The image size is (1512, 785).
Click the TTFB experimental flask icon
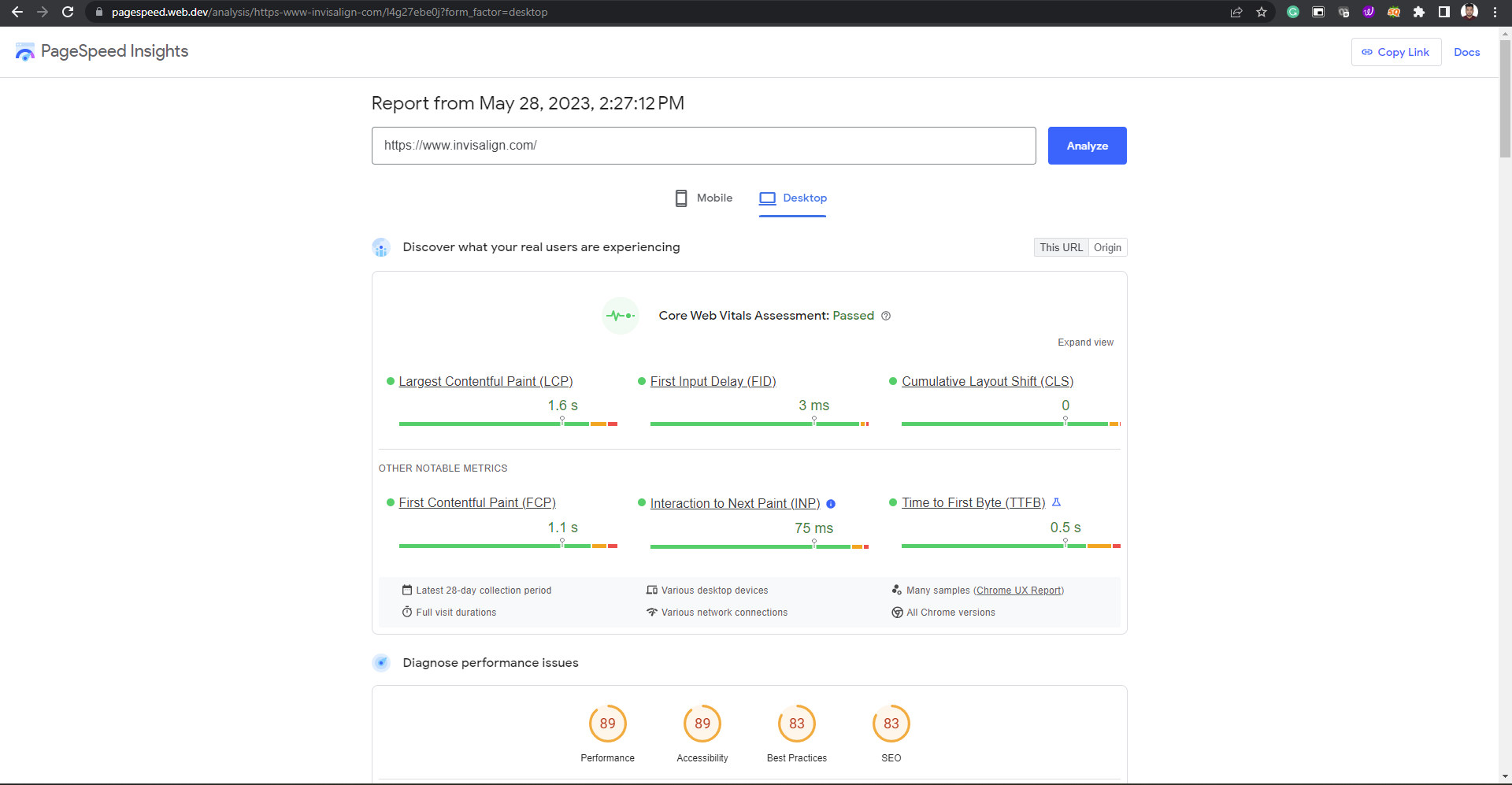(1057, 502)
